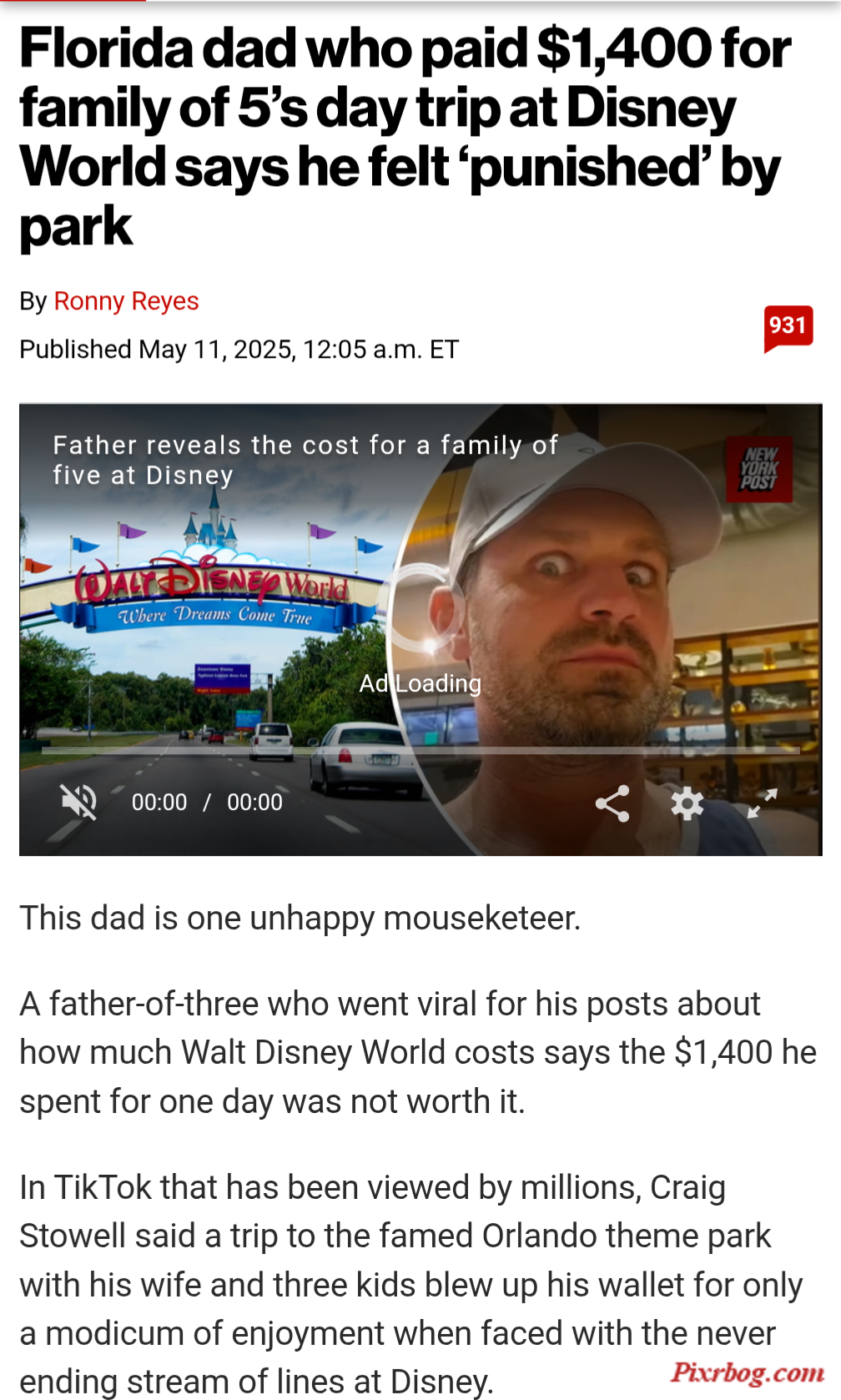
Task: Click the video share icon
Action: [612, 803]
